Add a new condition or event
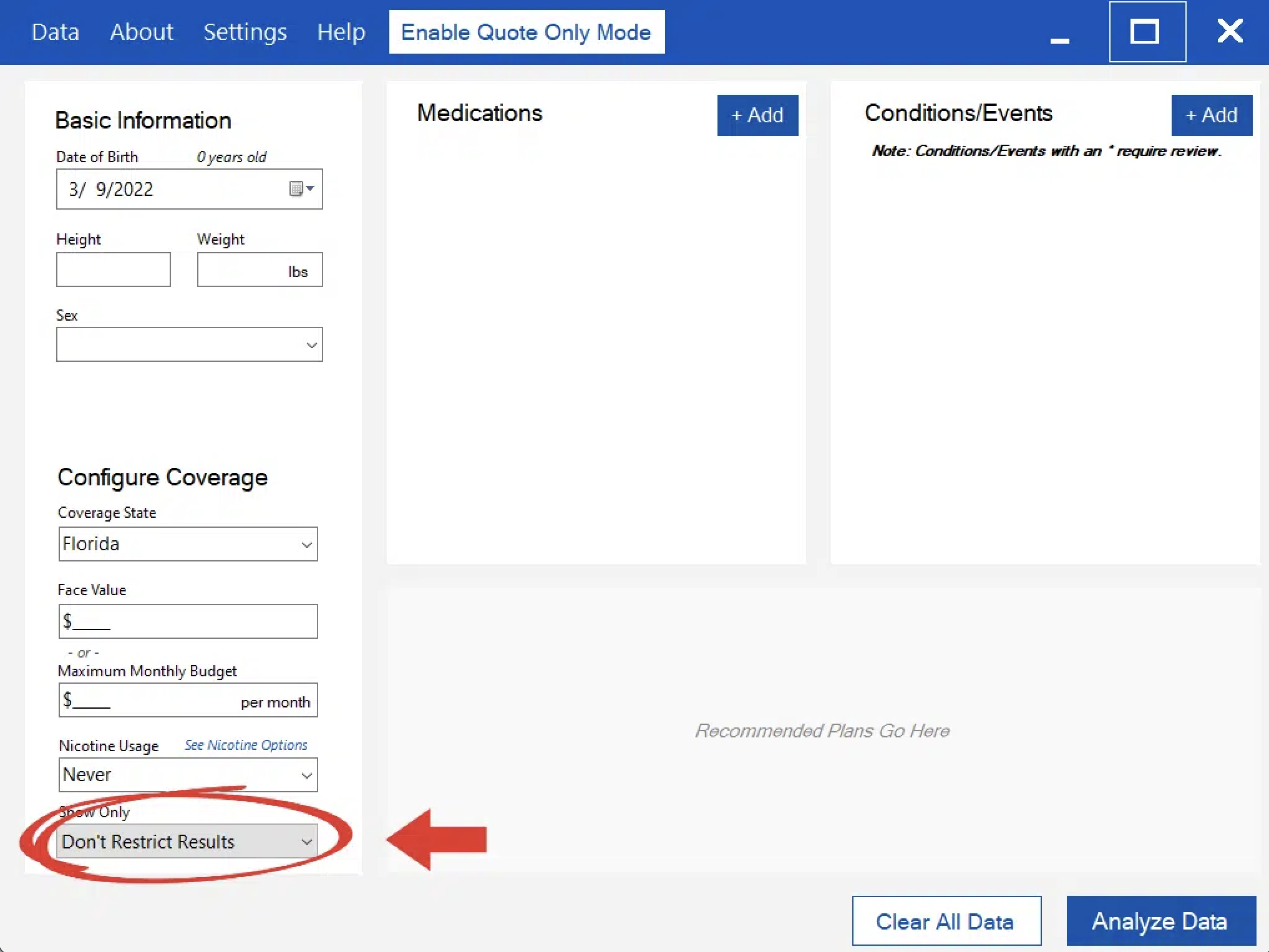 click(1211, 115)
